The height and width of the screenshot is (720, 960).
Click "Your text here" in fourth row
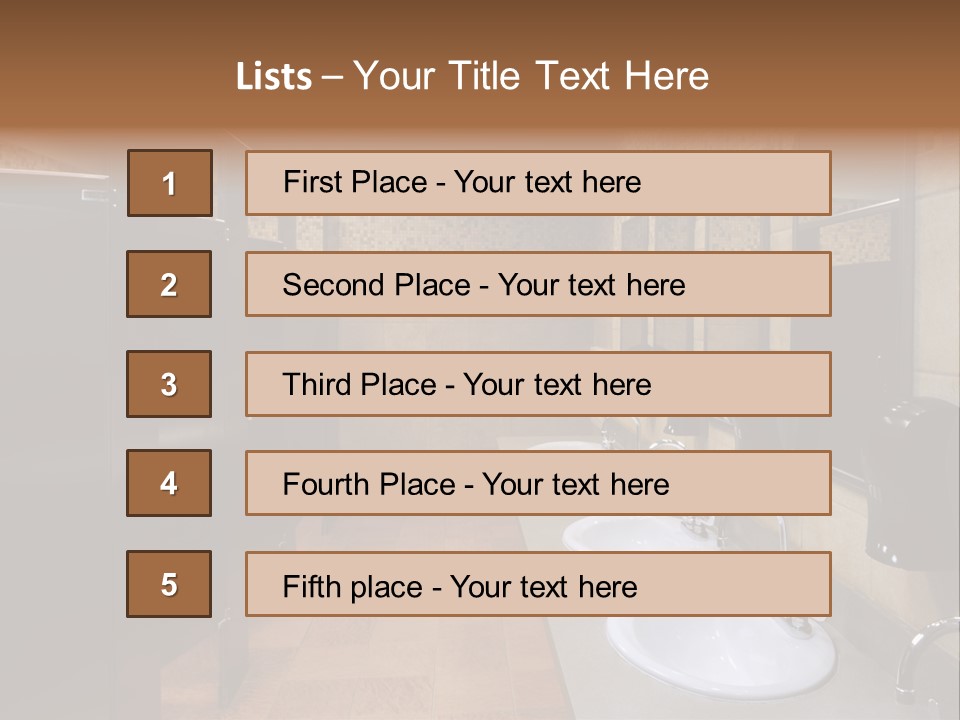click(x=576, y=484)
